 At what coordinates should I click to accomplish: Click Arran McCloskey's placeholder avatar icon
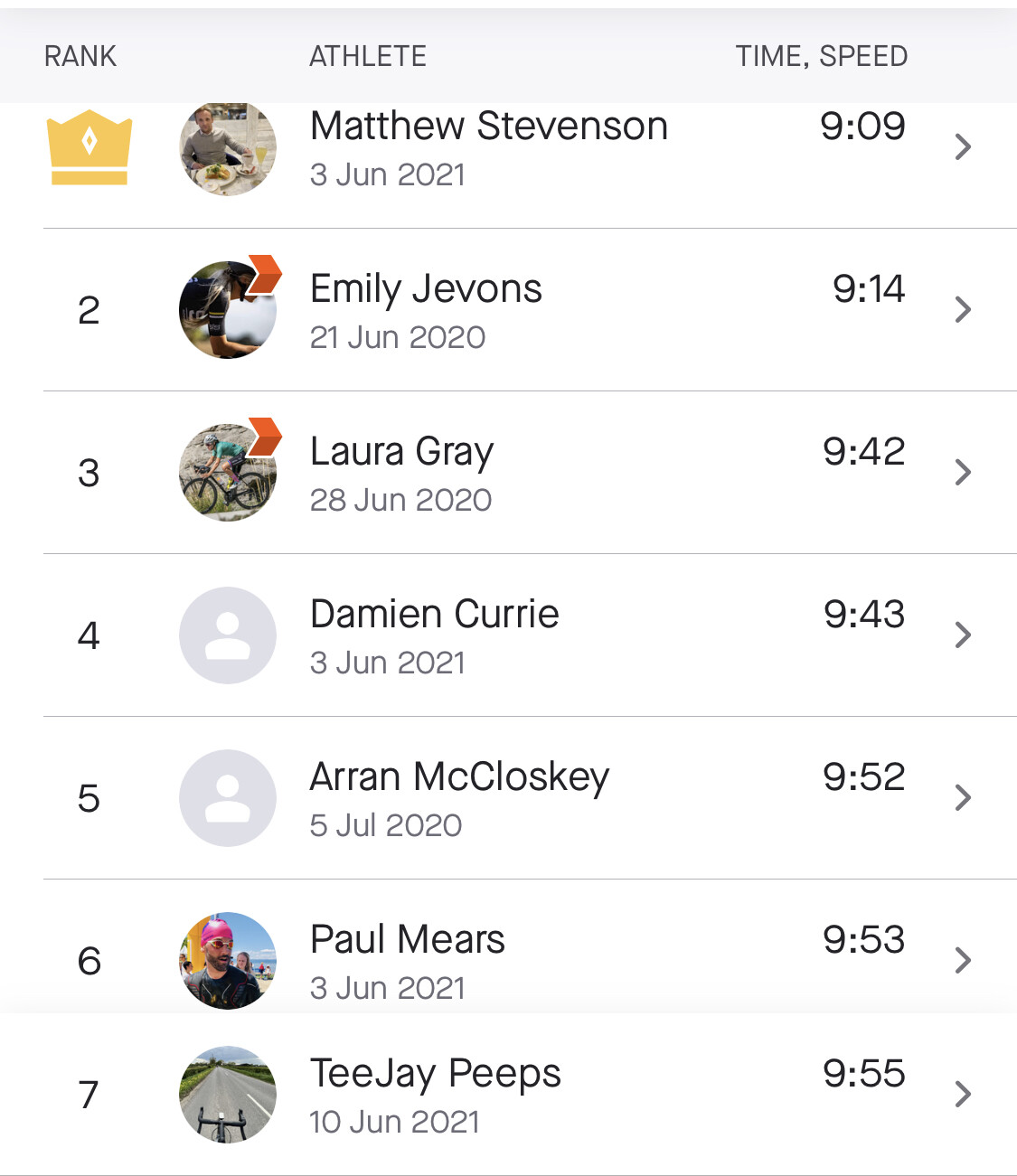click(x=228, y=798)
